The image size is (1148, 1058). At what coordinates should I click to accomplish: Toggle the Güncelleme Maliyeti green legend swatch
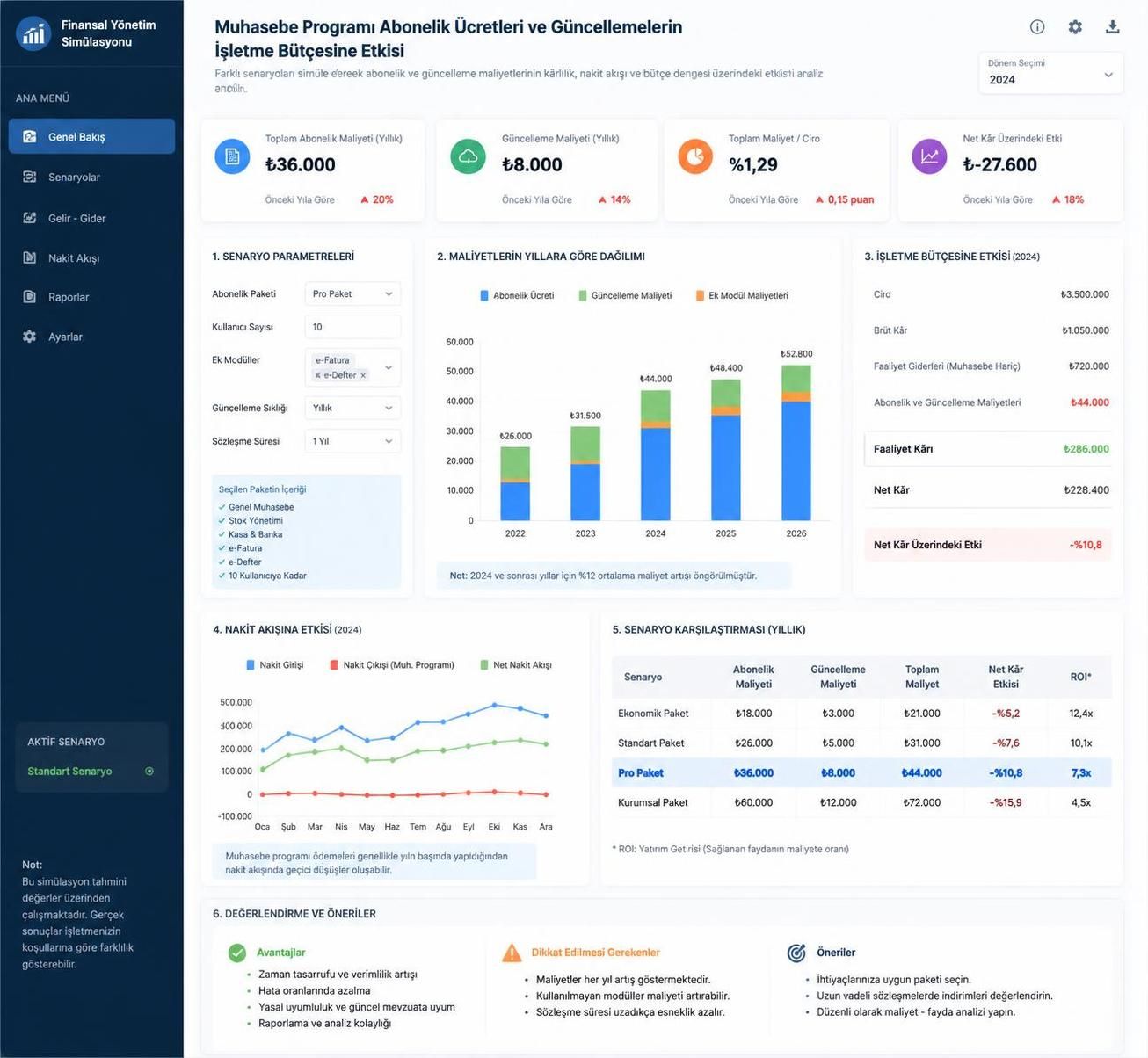(582, 296)
